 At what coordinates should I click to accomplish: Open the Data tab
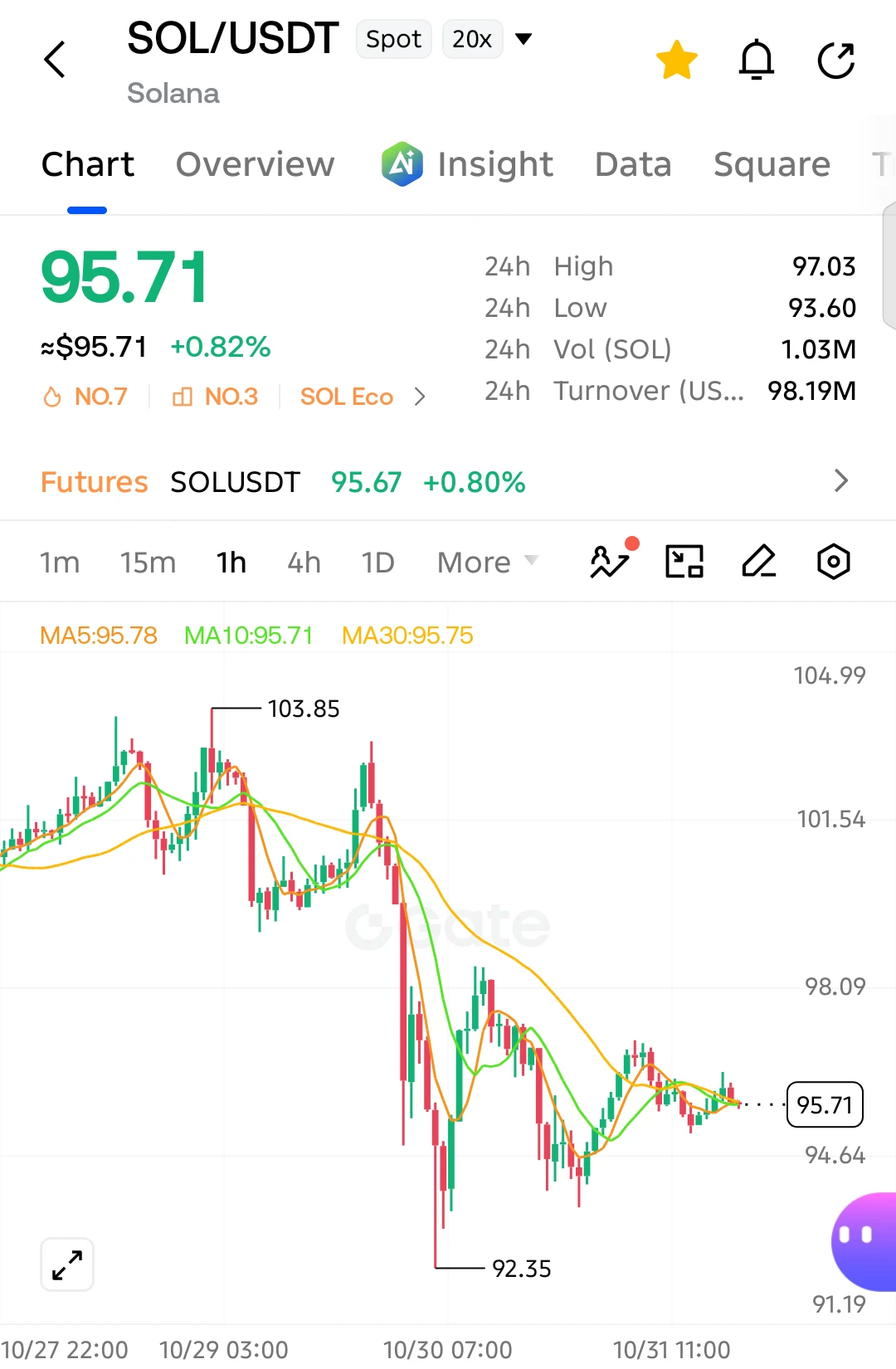[633, 164]
